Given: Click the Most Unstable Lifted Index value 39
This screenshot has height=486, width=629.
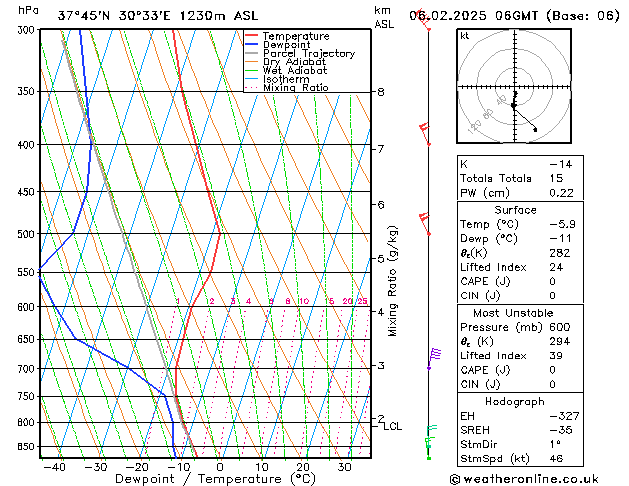Looking at the screenshot, I should (557, 356).
